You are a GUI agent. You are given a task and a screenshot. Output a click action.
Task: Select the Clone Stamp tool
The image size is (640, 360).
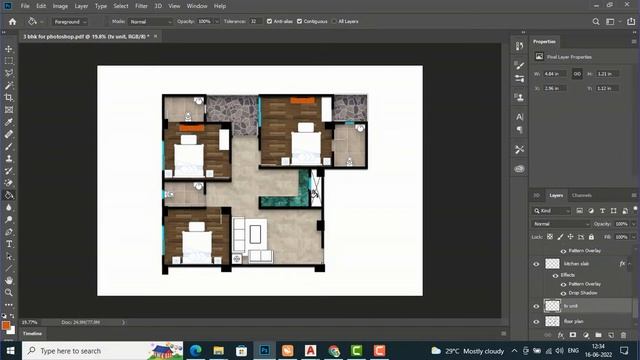[x=9, y=159]
